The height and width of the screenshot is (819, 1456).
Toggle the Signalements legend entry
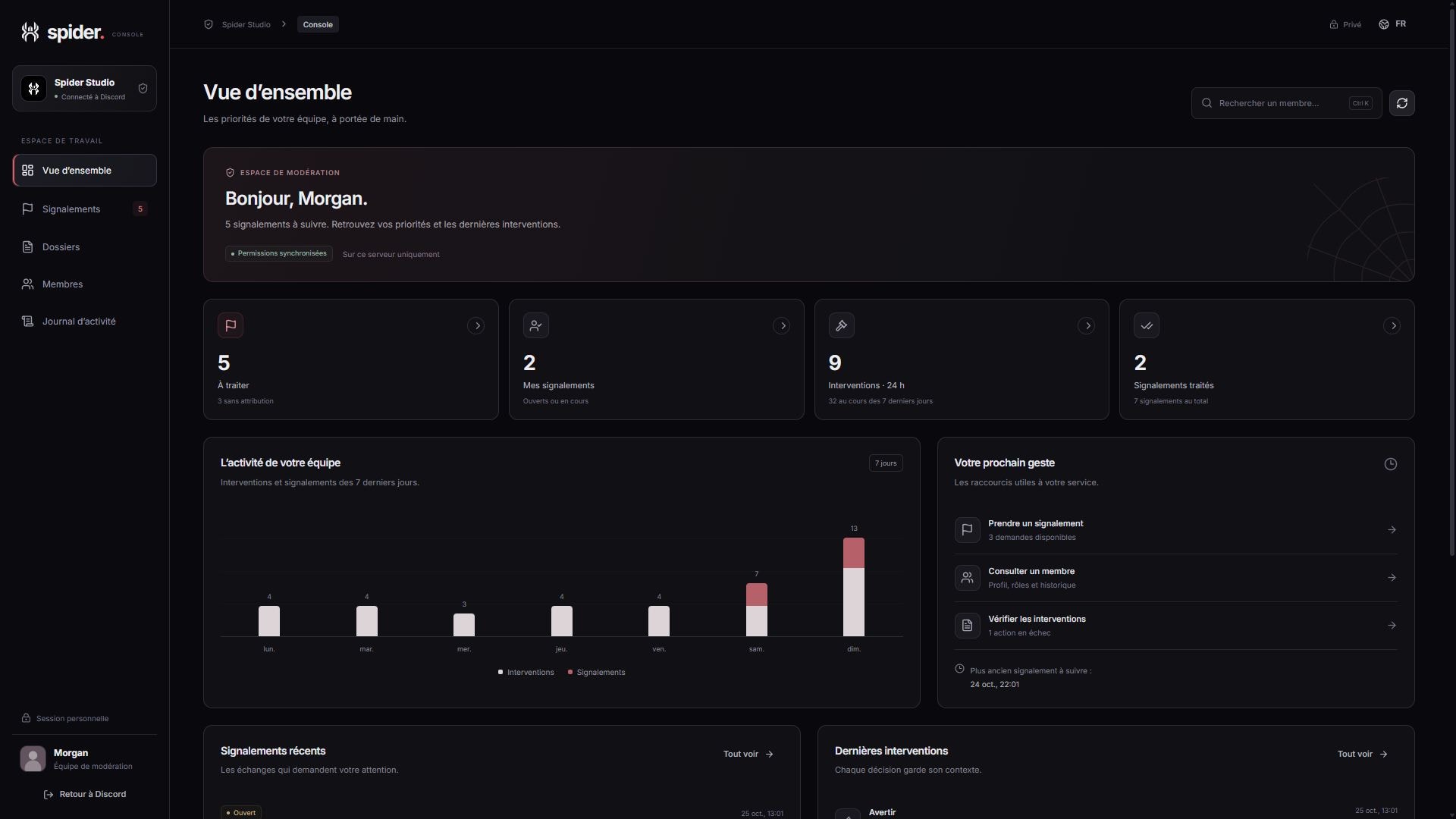coord(597,673)
